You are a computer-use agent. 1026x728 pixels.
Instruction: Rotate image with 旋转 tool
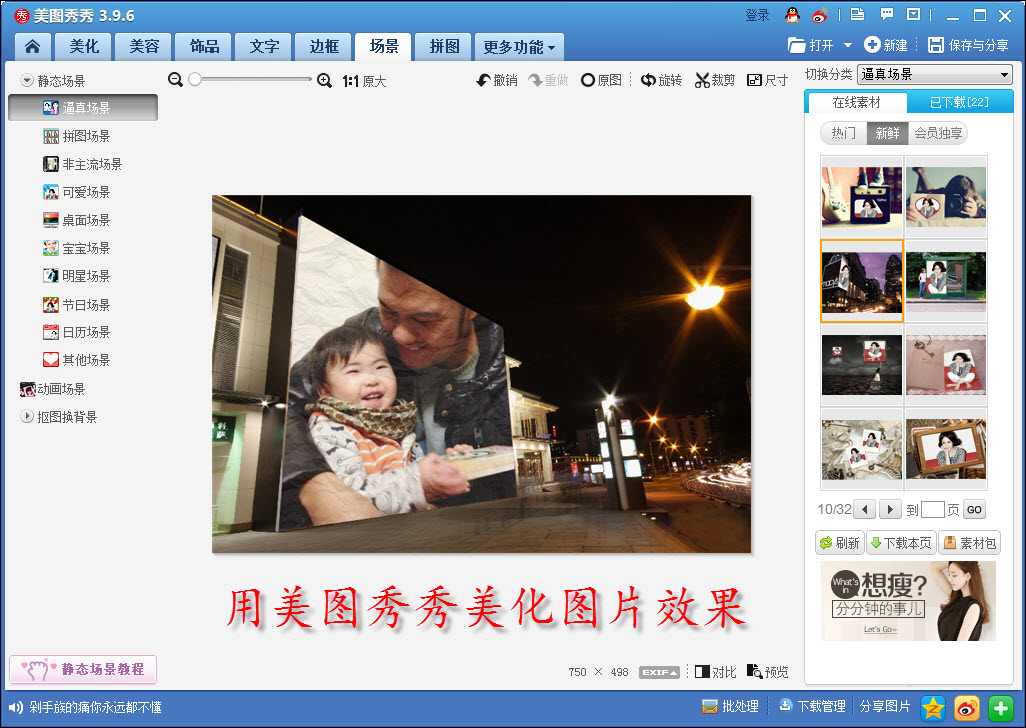click(x=661, y=80)
